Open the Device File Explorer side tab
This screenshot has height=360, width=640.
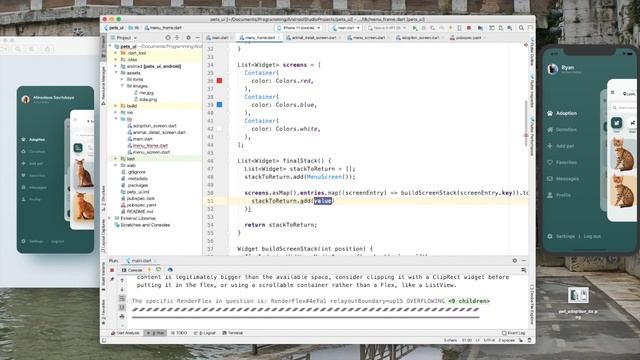click(x=532, y=305)
